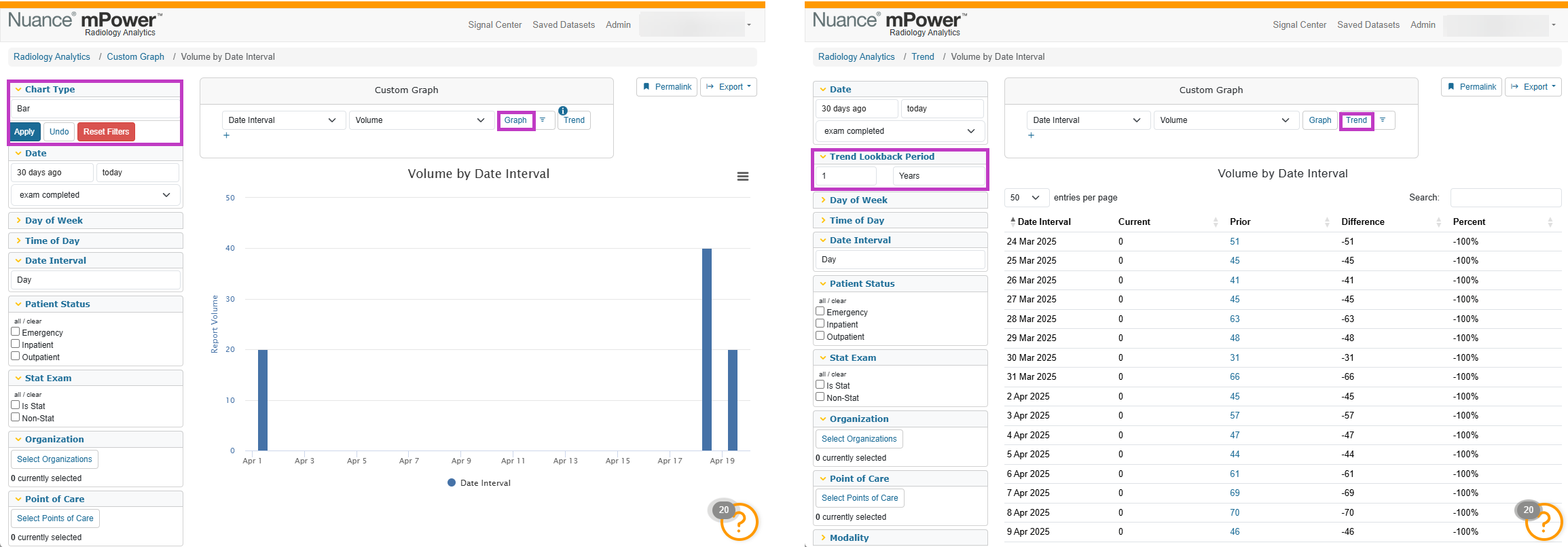Open the chart hamburger menu in left window
The image size is (1568, 547).
tap(743, 177)
